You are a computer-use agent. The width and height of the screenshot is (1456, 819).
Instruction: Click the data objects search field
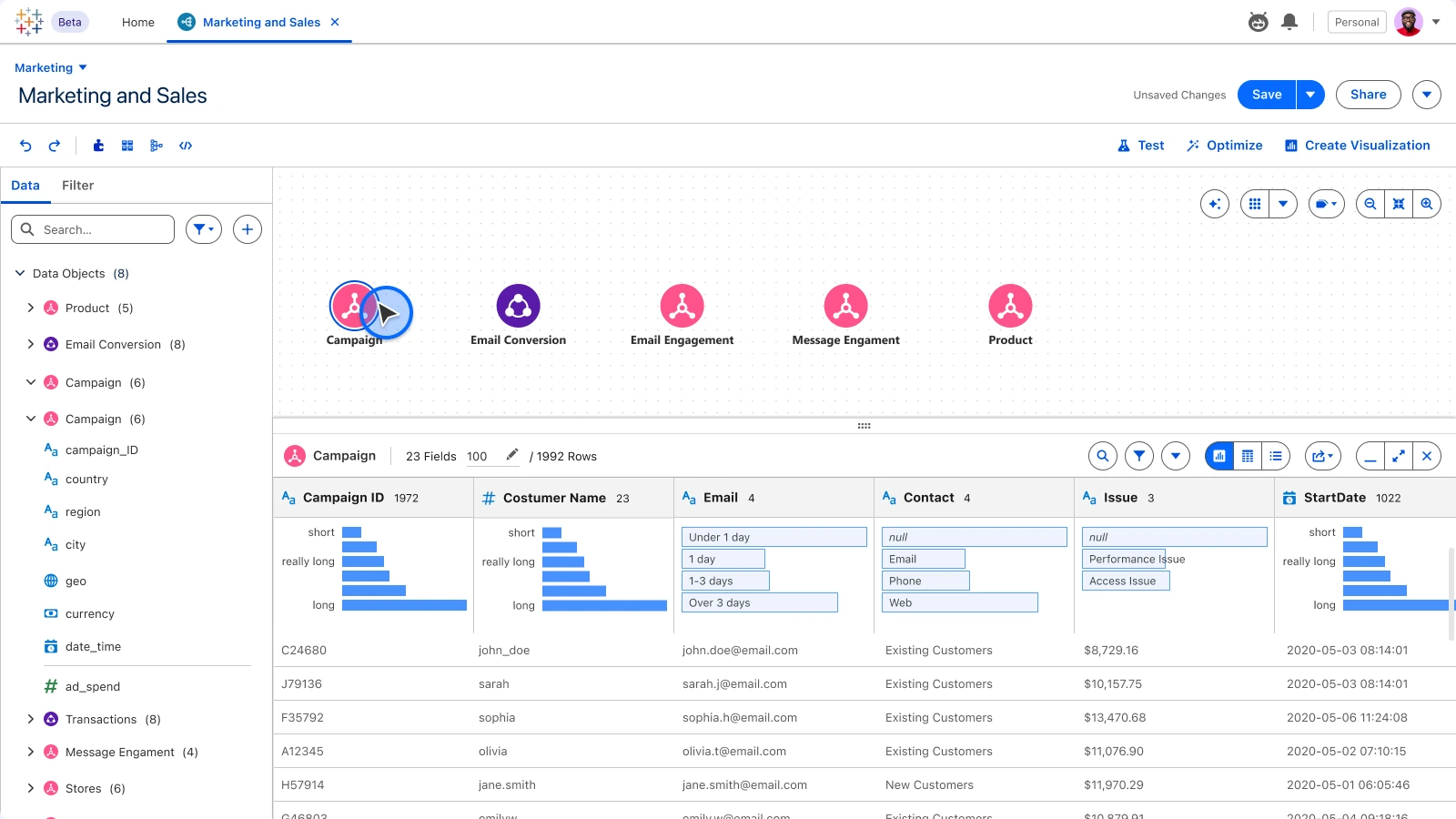coord(93,229)
